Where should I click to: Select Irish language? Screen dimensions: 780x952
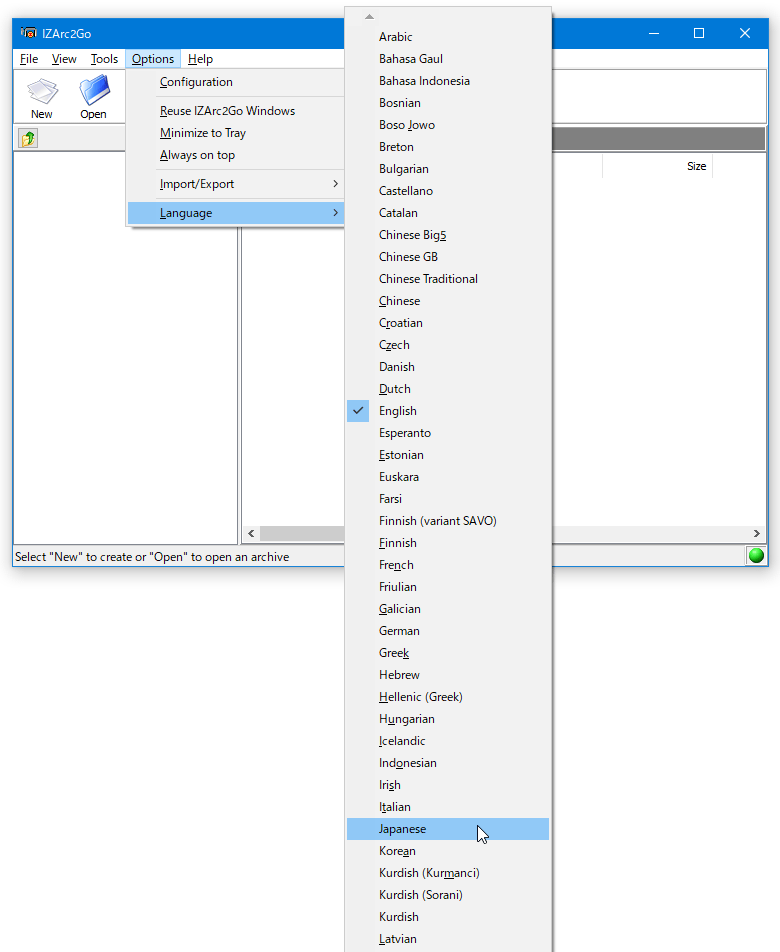tap(448, 785)
